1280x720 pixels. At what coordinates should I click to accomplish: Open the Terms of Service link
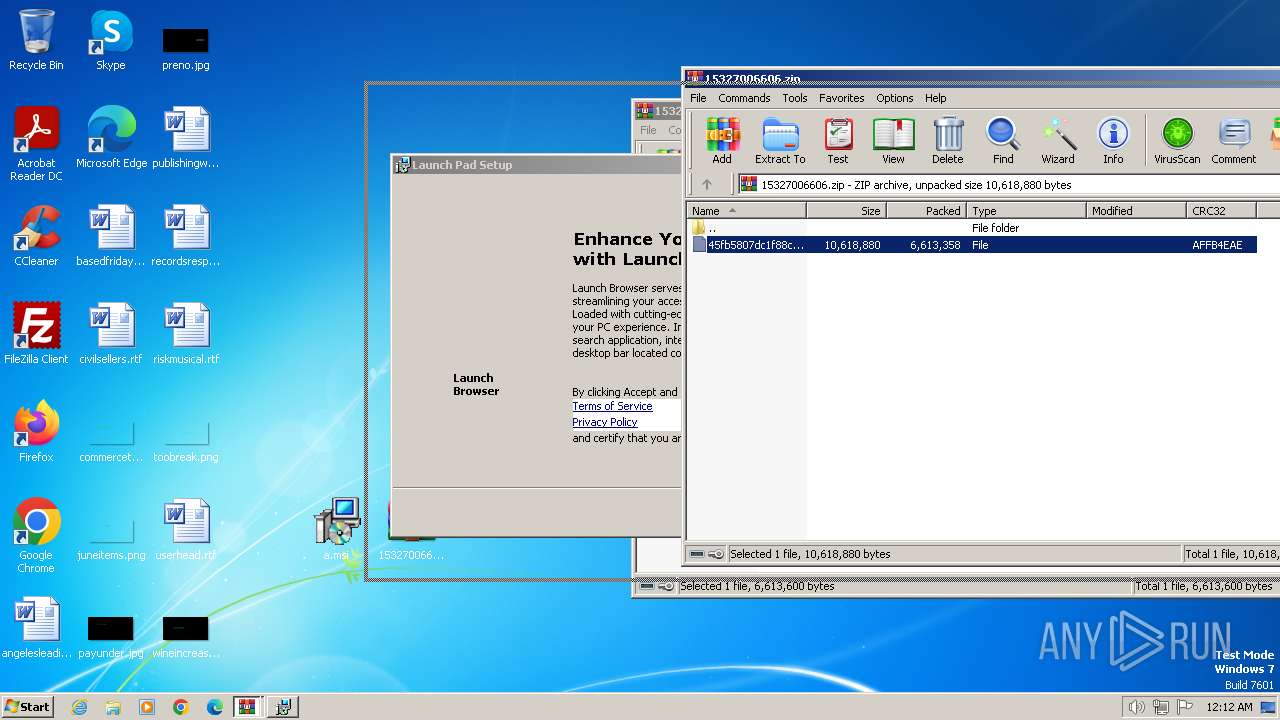click(612, 407)
